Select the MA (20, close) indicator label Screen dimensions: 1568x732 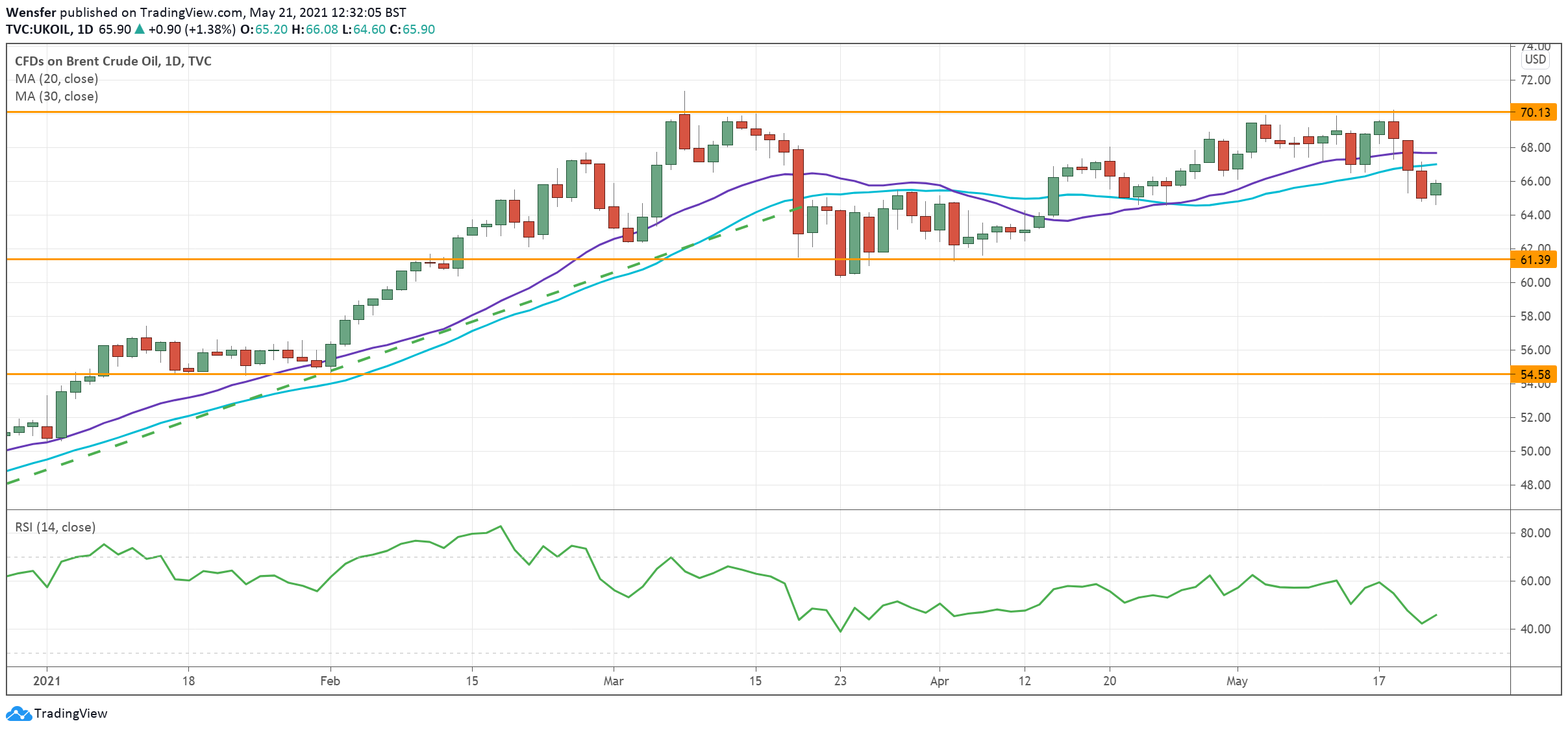(x=56, y=79)
